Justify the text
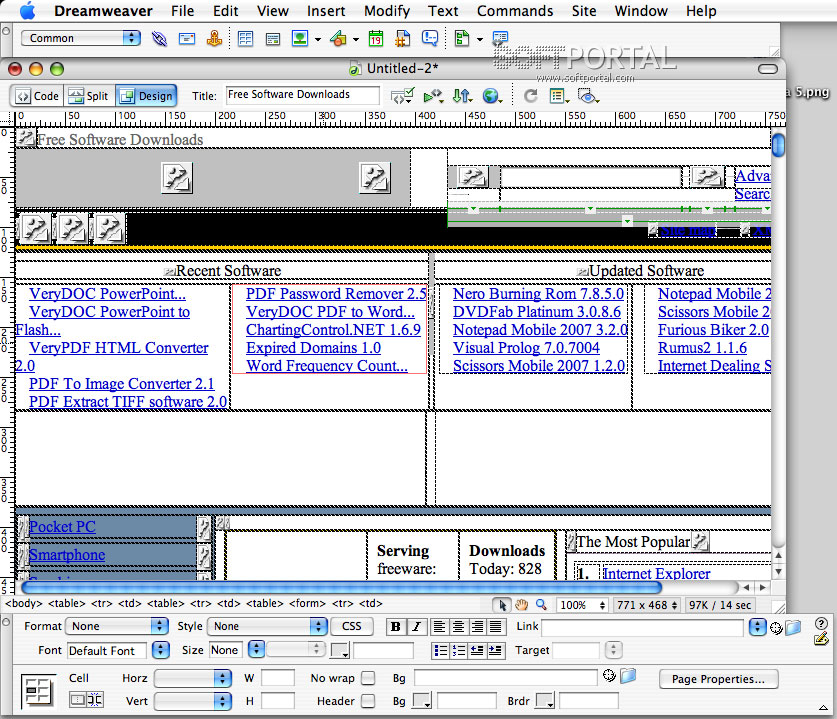 [496, 627]
